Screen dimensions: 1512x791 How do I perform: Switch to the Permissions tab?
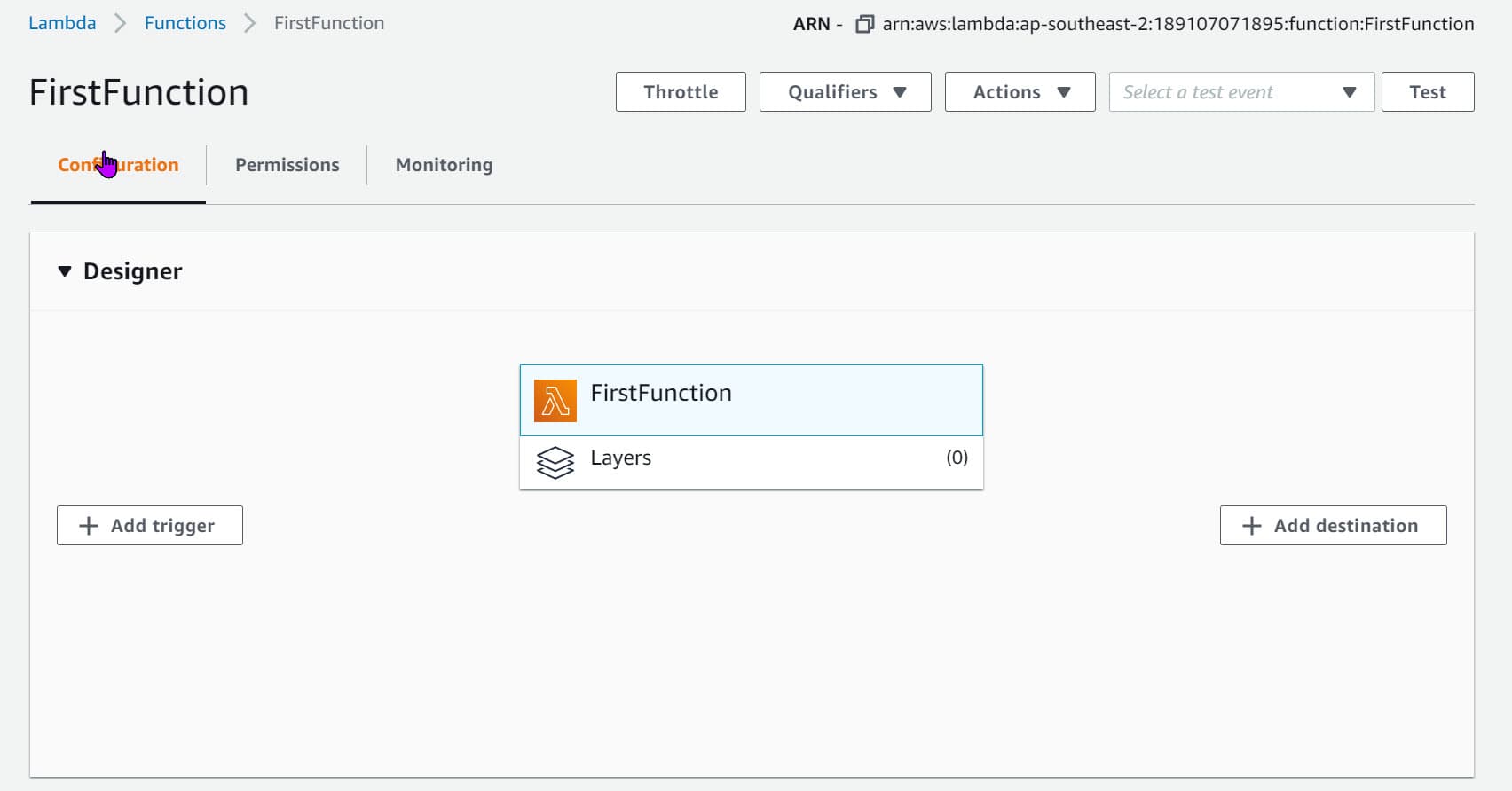(x=287, y=165)
